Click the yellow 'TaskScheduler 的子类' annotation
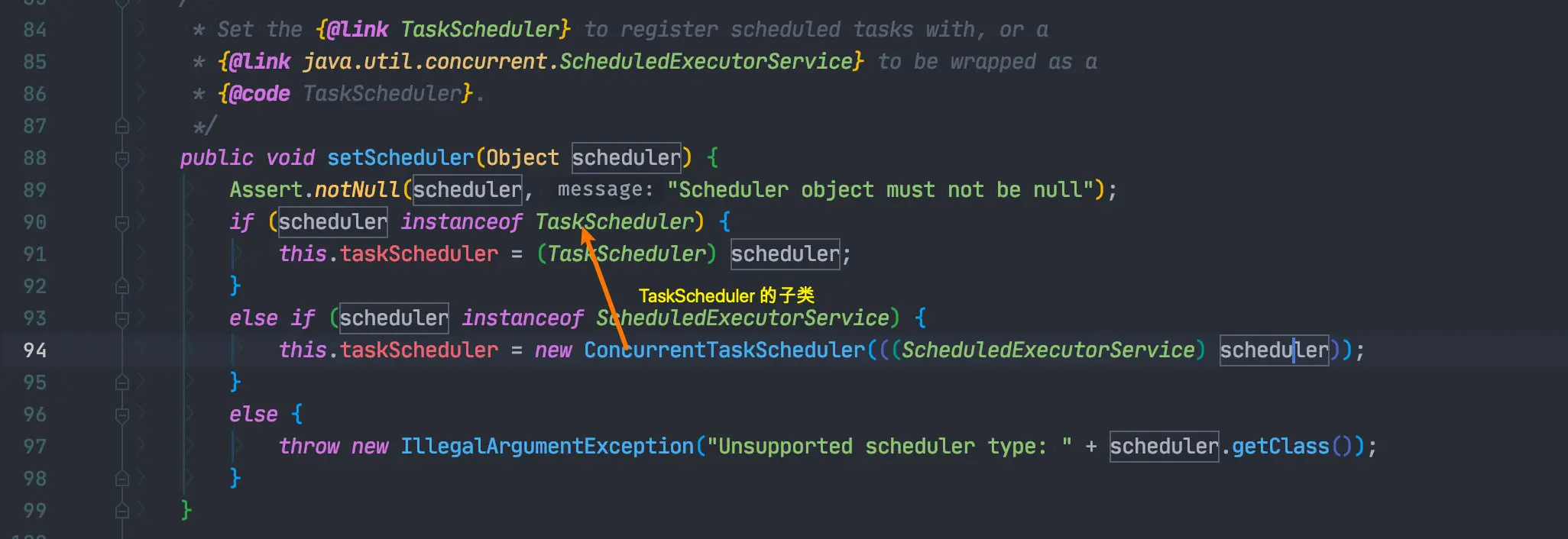 (727, 295)
